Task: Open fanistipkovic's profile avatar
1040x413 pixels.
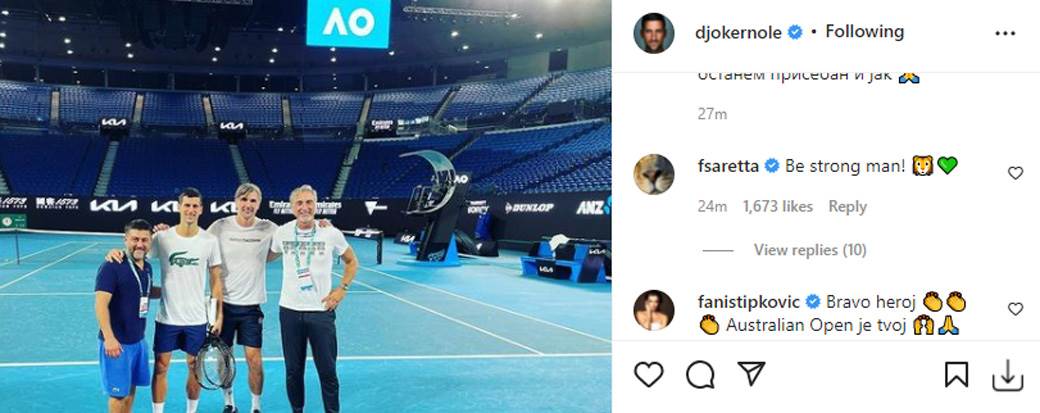Action: (654, 310)
